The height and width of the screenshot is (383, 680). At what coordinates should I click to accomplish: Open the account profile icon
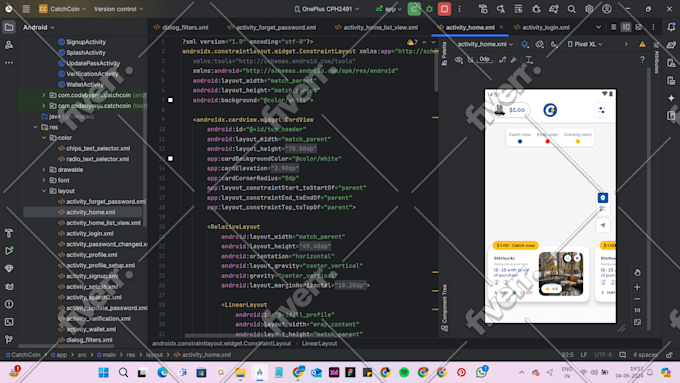[607, 9]
